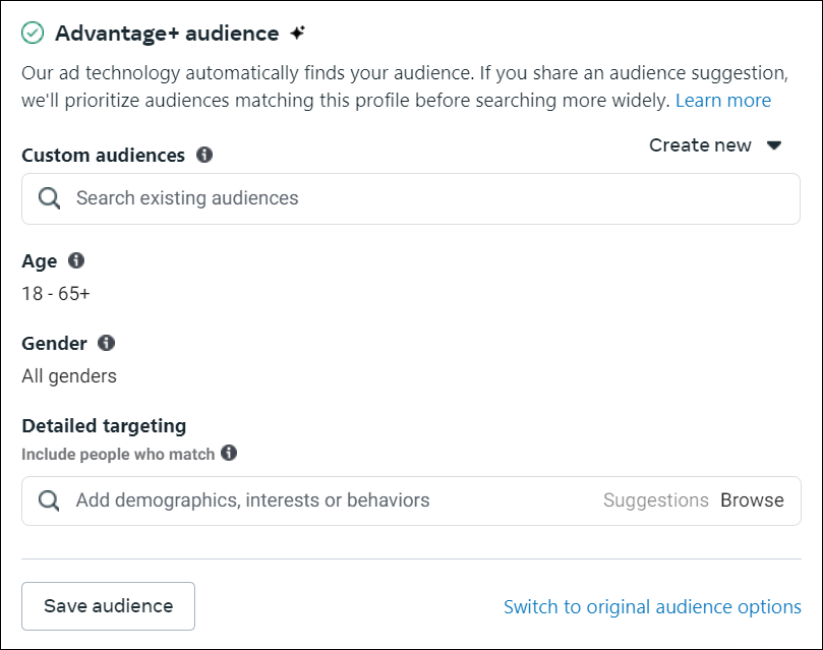Click the Add demographics, interests or behaviors field
Screen dimensions: 823x650
point(411,500)
